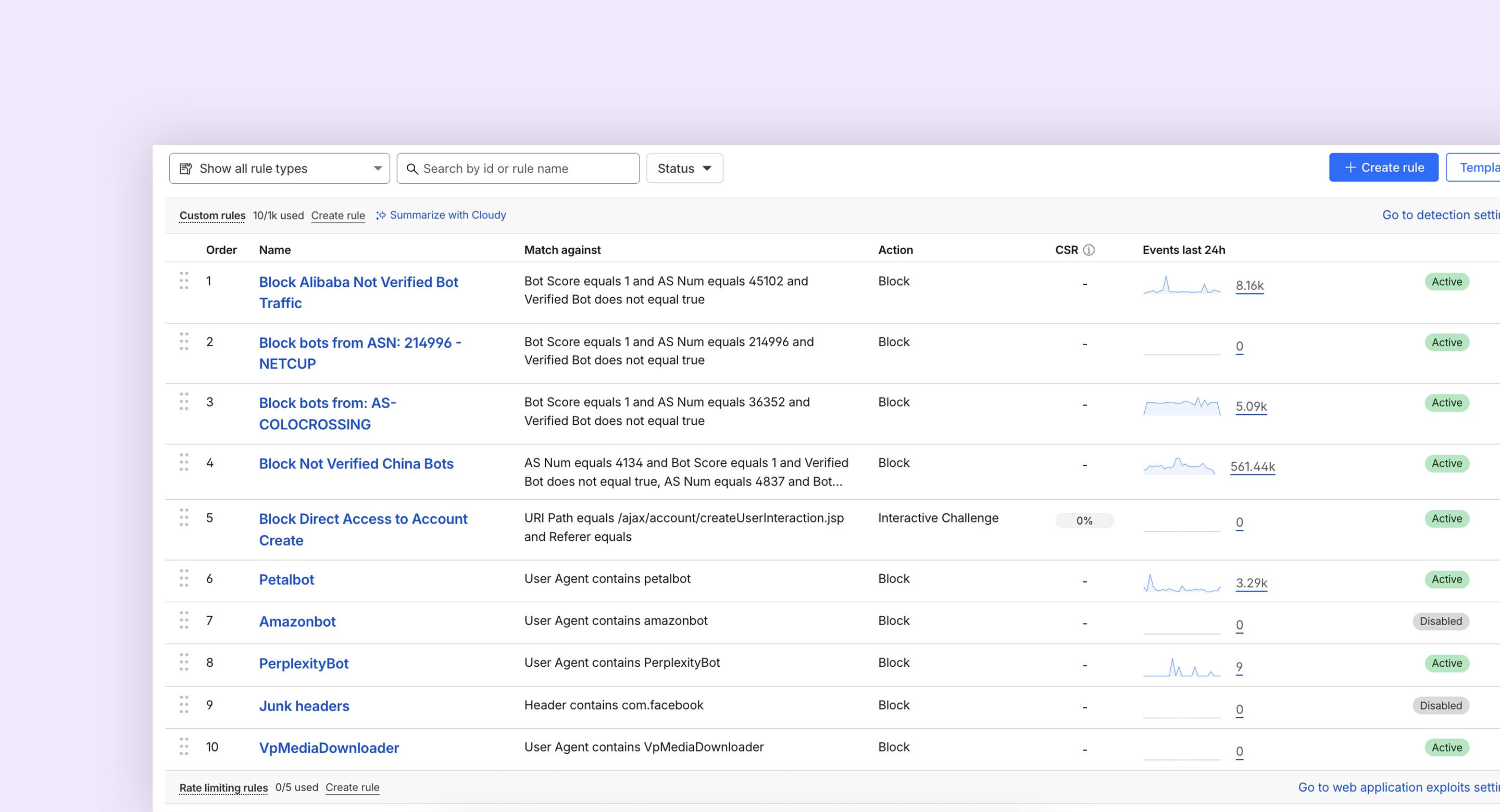
Task: Expand the Templates menu
Action: (1478, 167)
